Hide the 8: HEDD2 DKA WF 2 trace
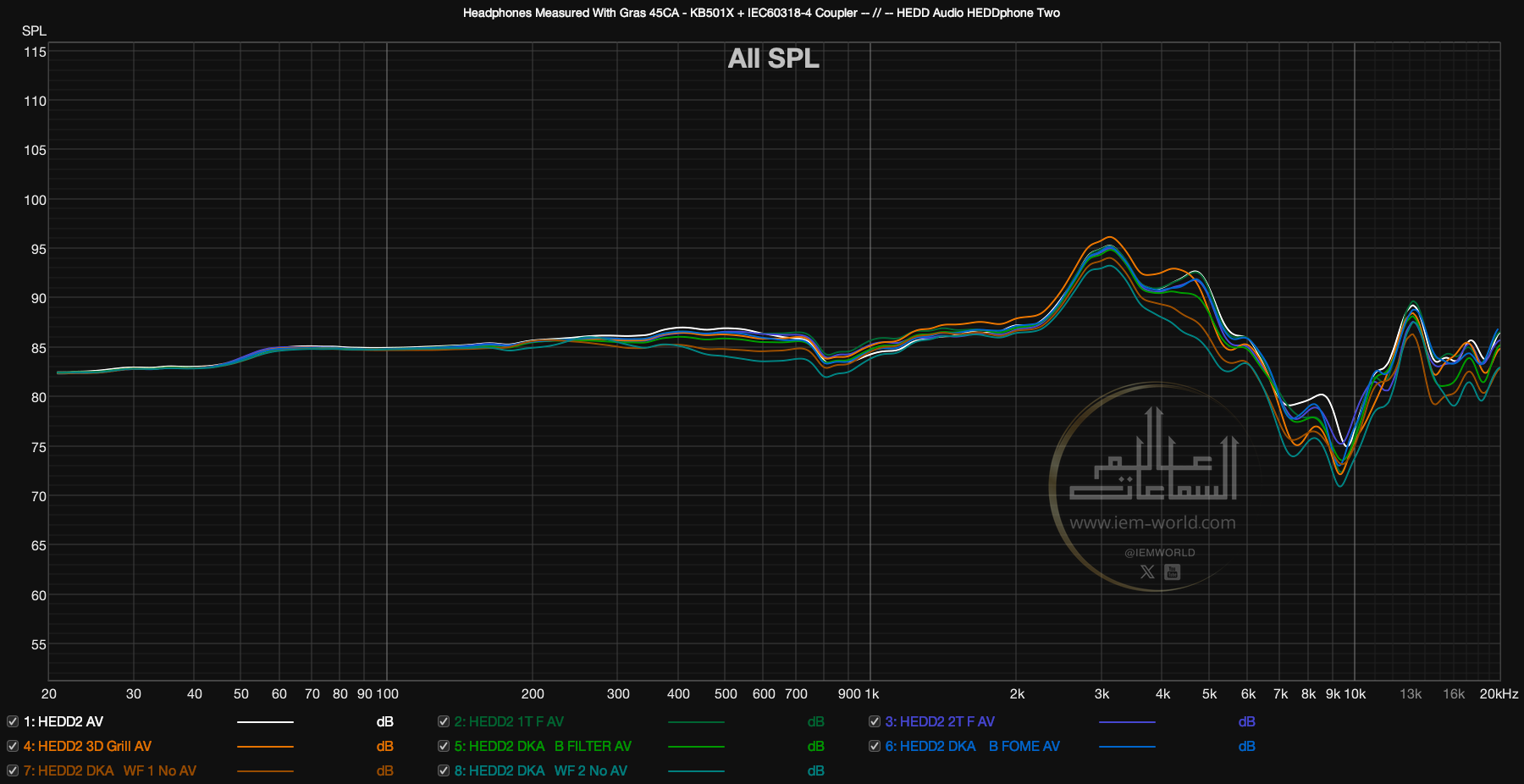This screenshot has width=1524, height=784. (x=444, y=770)
